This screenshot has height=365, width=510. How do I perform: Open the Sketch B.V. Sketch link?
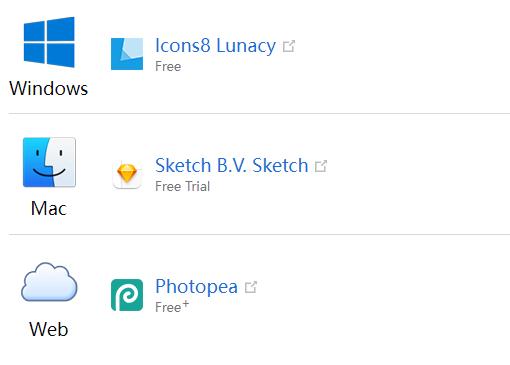[x=232, y=166]
